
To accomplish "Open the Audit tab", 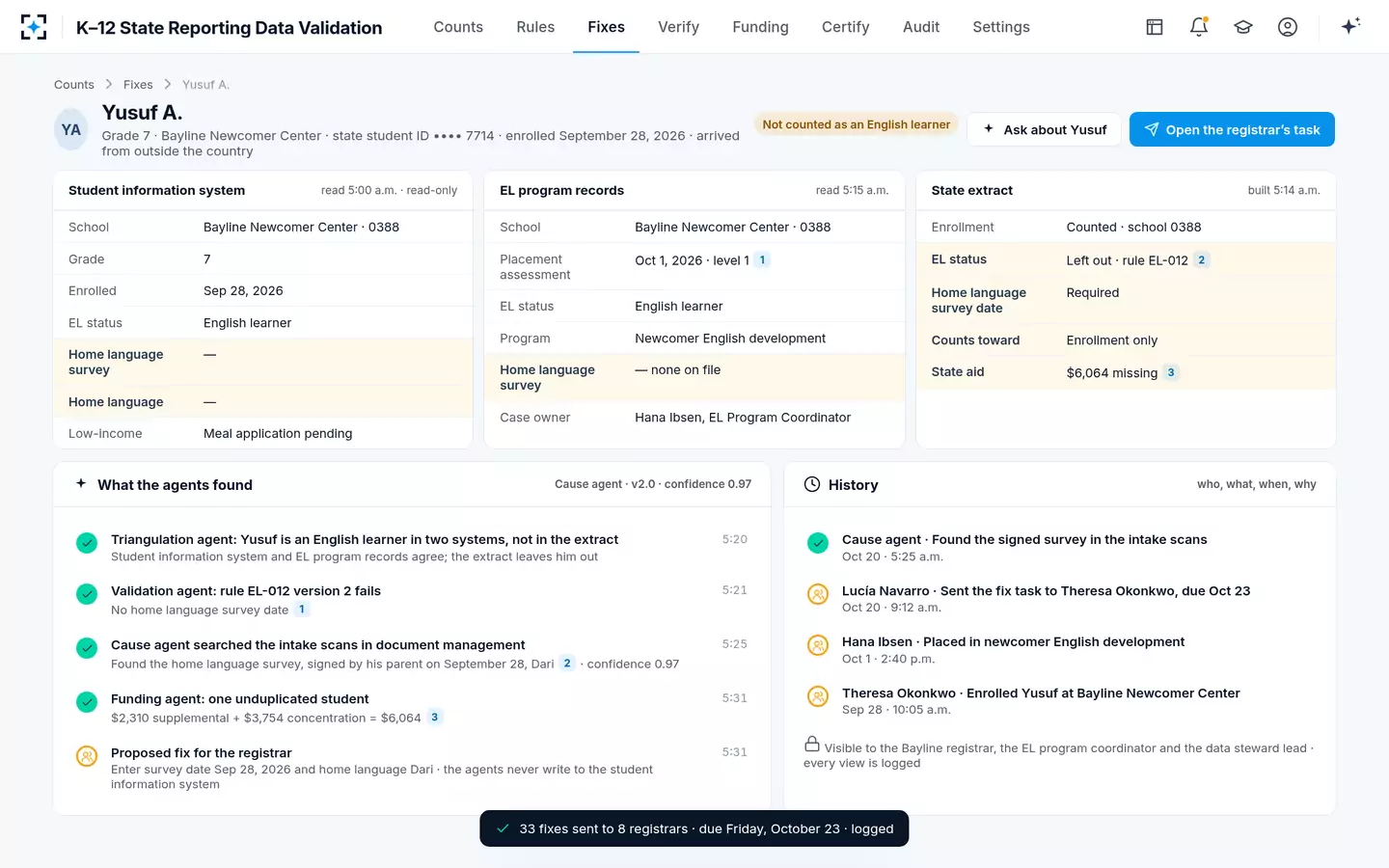I will tap(921, 27).
